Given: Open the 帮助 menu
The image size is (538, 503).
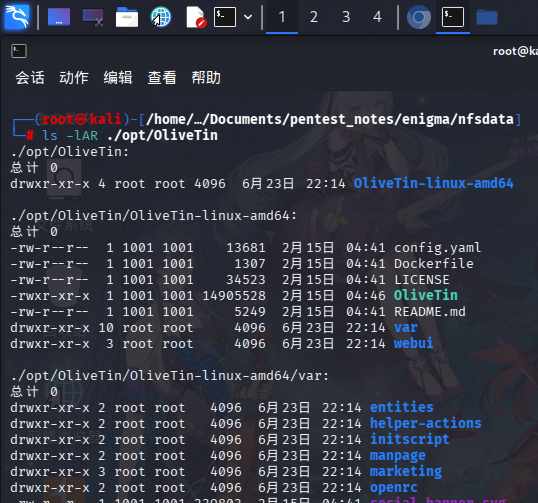Looking at the screenshot, I should click(x=206, y=78).
